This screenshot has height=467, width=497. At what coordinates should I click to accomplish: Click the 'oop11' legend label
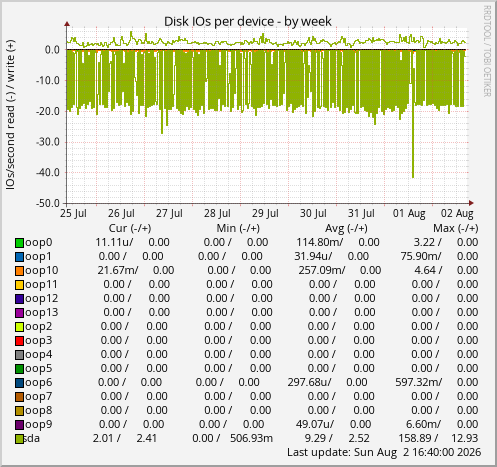tap(41, 285)
